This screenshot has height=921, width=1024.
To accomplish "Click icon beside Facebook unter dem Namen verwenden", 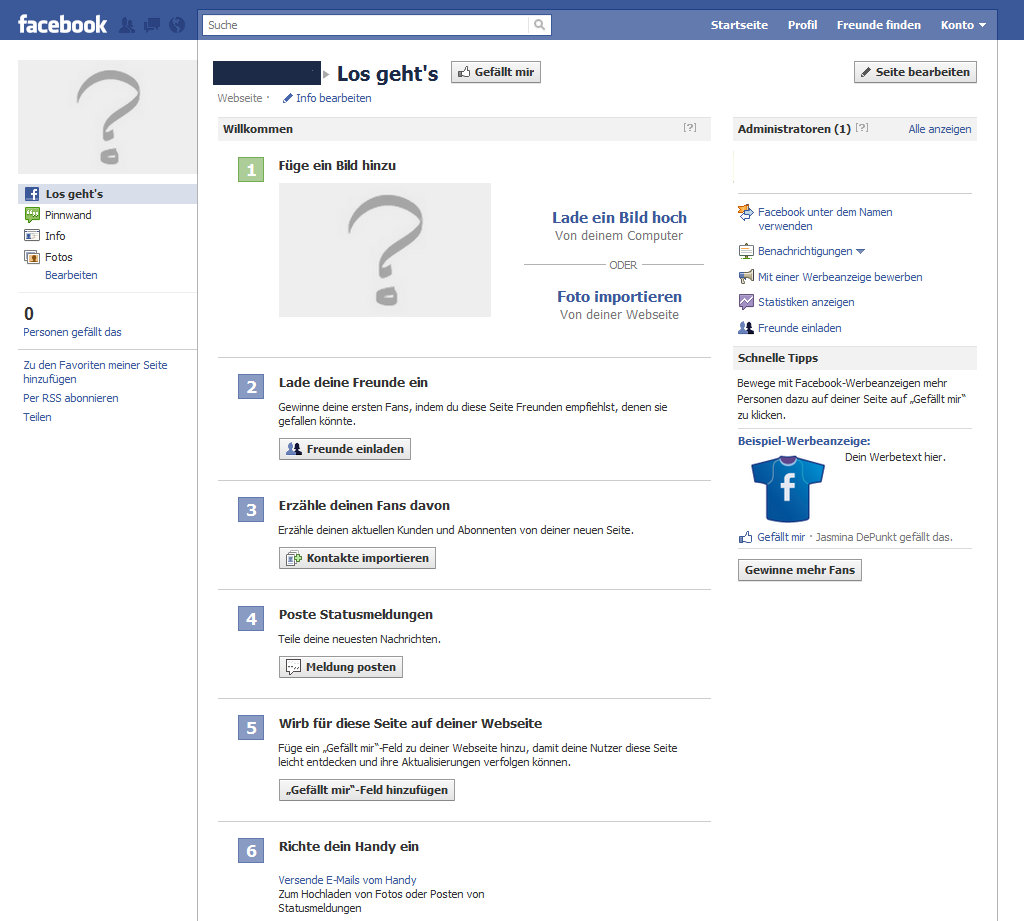I will click(746, 213).
